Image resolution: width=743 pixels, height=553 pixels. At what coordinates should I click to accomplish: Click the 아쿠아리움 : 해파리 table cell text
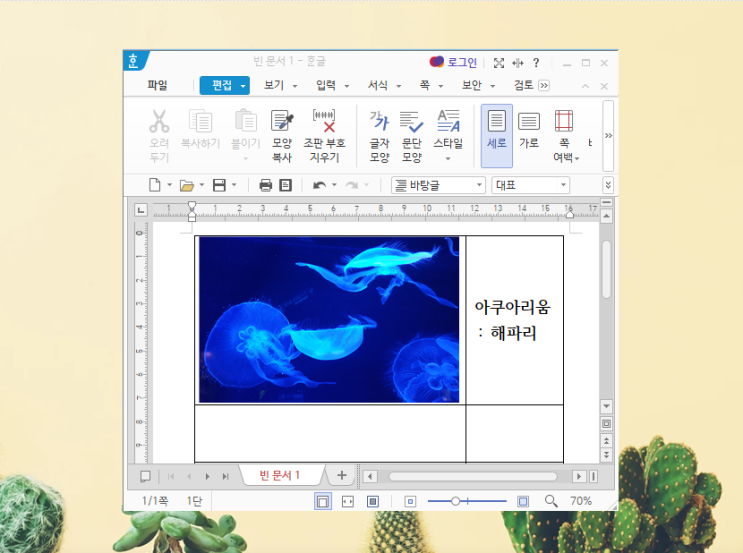(x=513, y=320)
